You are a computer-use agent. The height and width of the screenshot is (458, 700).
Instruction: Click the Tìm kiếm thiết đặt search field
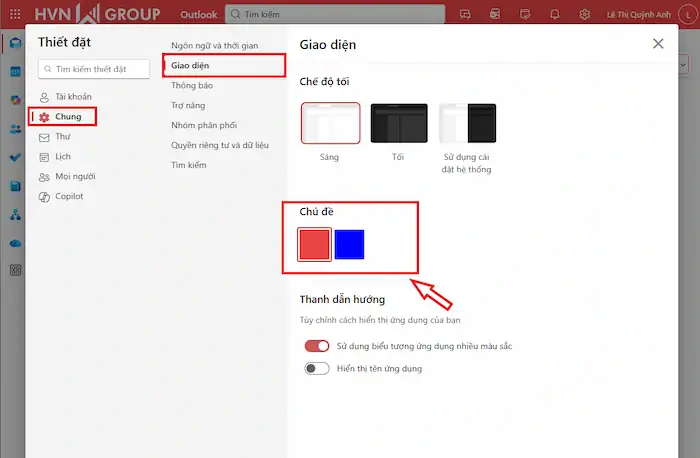94,69
